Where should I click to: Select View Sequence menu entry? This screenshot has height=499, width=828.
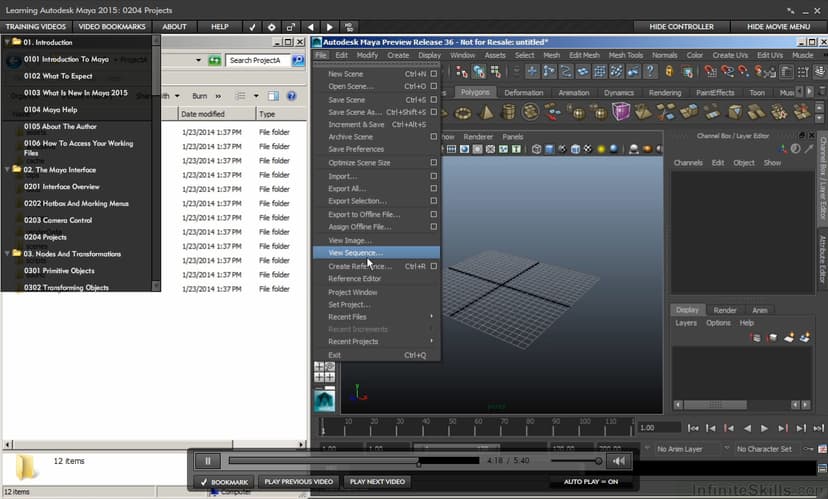coord(376,253)
